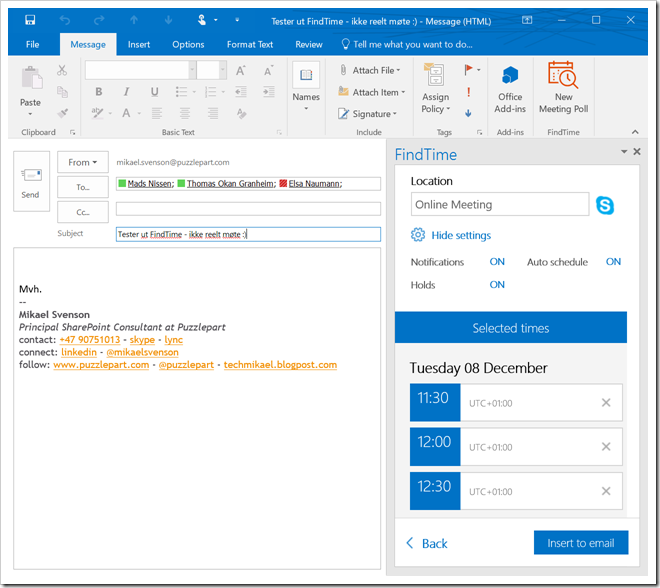Align text right in Basic Text

(x=213, y=113)
